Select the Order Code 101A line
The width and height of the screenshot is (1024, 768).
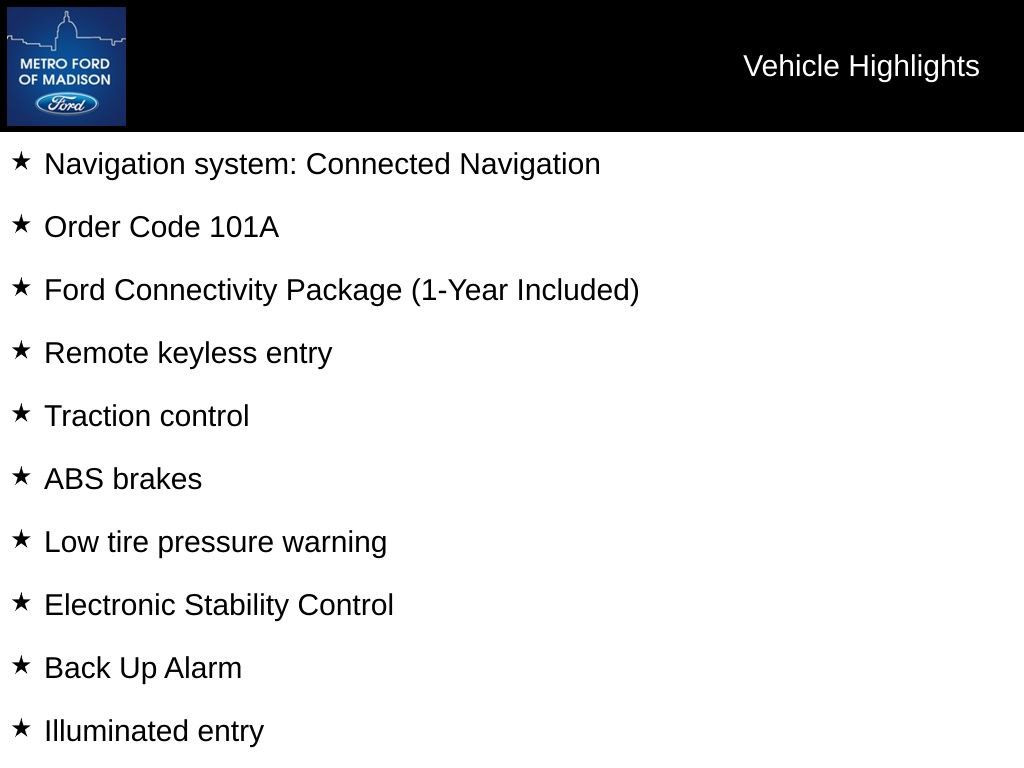click(161, 227)
